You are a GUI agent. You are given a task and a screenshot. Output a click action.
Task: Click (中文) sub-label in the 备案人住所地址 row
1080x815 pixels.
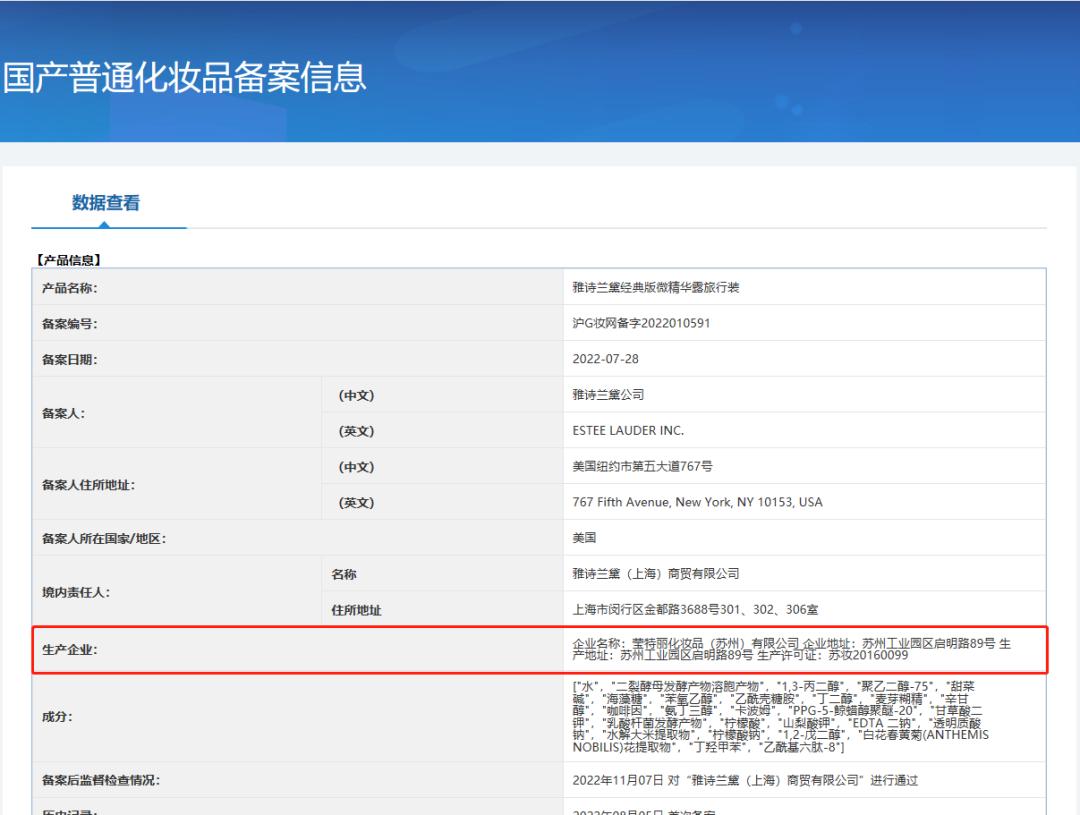(356, 467)
